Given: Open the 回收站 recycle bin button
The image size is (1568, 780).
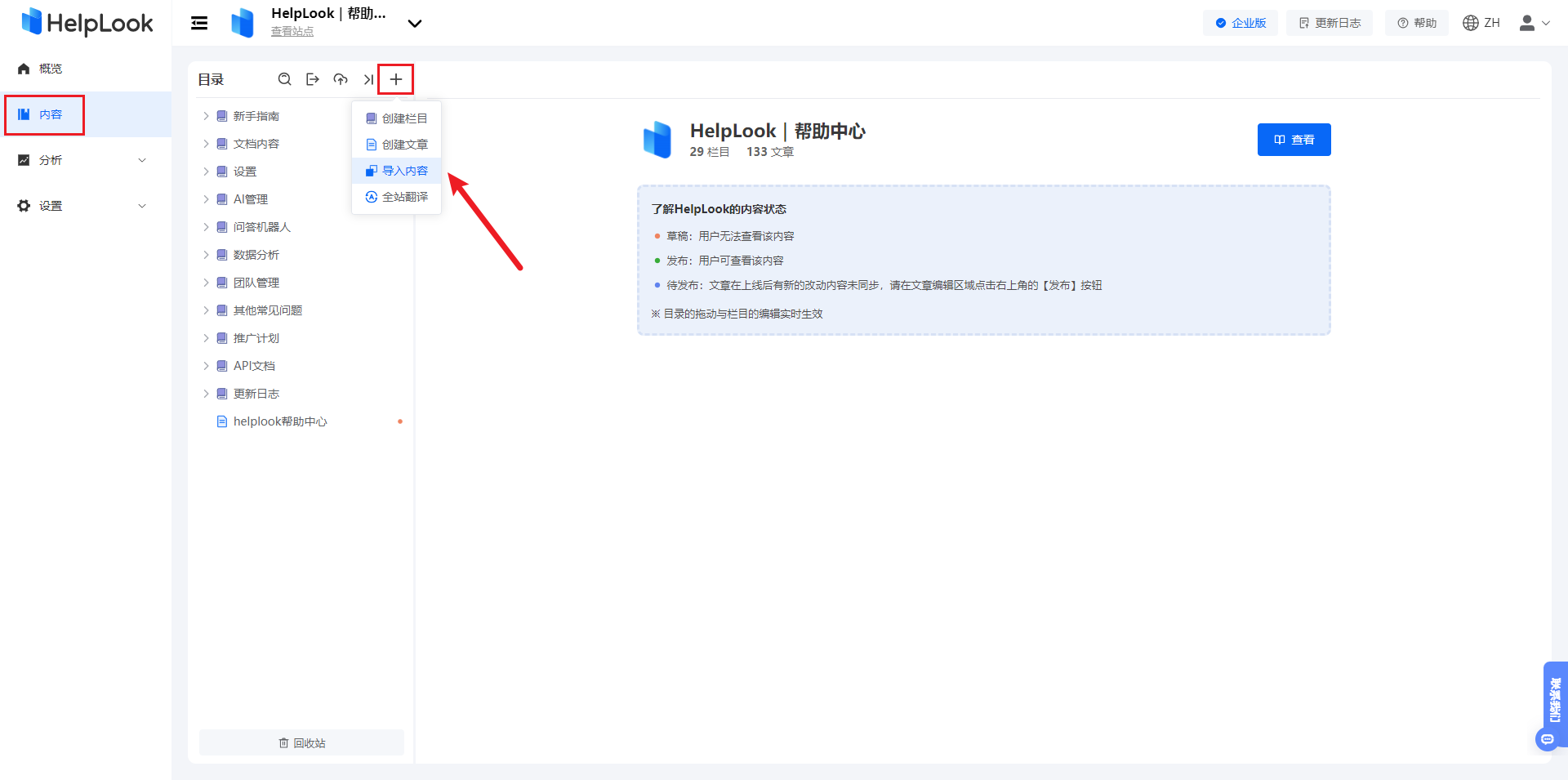Looking at the screenshot, I should pos(301,742).
